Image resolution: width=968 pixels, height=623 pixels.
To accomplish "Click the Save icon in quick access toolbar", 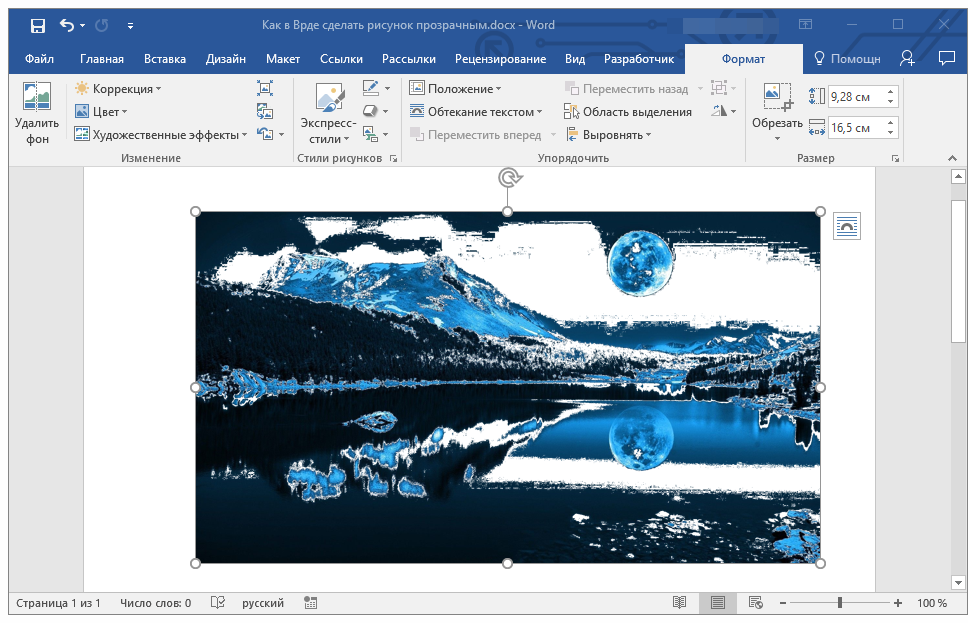I will tap(37, 25).
